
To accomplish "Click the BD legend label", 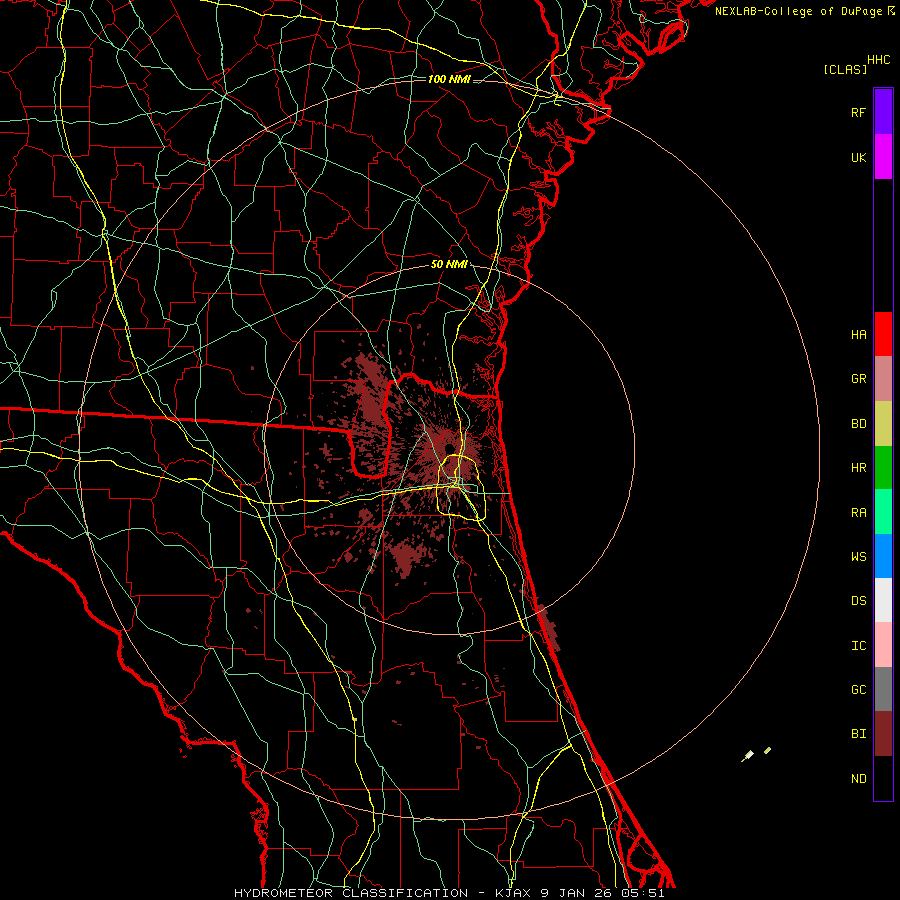I will tap(858, 424).
